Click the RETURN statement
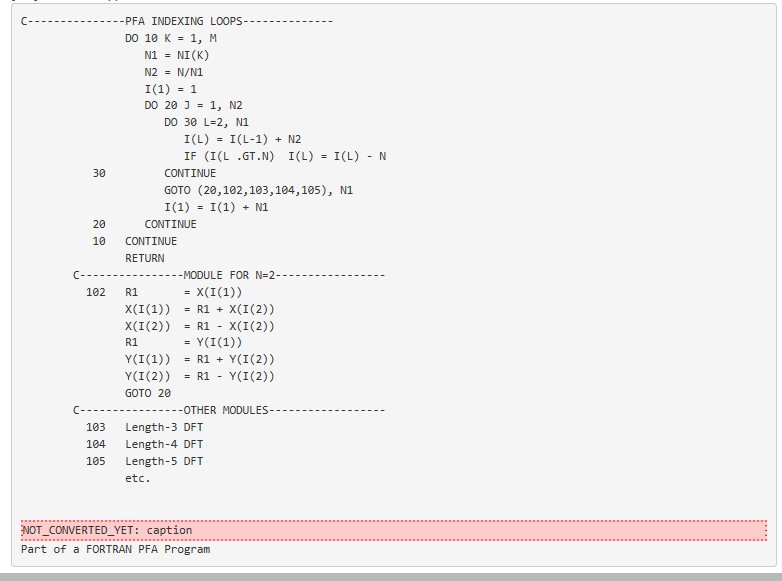The width and height of the screenshot is (782, 581). 145,258
